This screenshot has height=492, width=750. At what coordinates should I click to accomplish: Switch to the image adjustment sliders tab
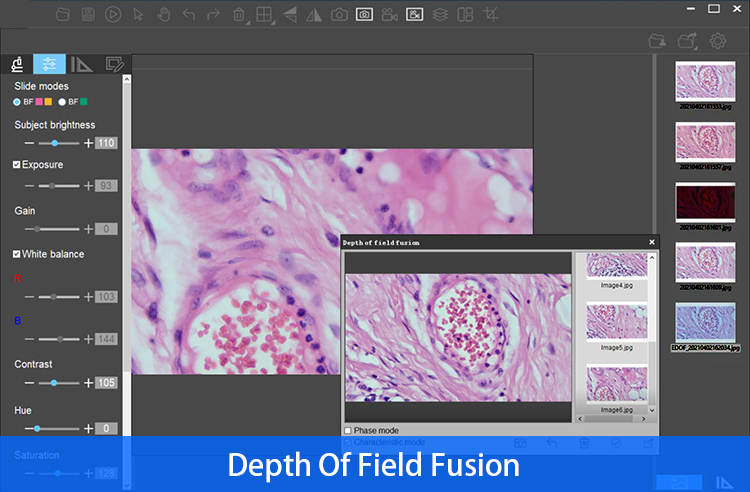[x=49, y=64]
